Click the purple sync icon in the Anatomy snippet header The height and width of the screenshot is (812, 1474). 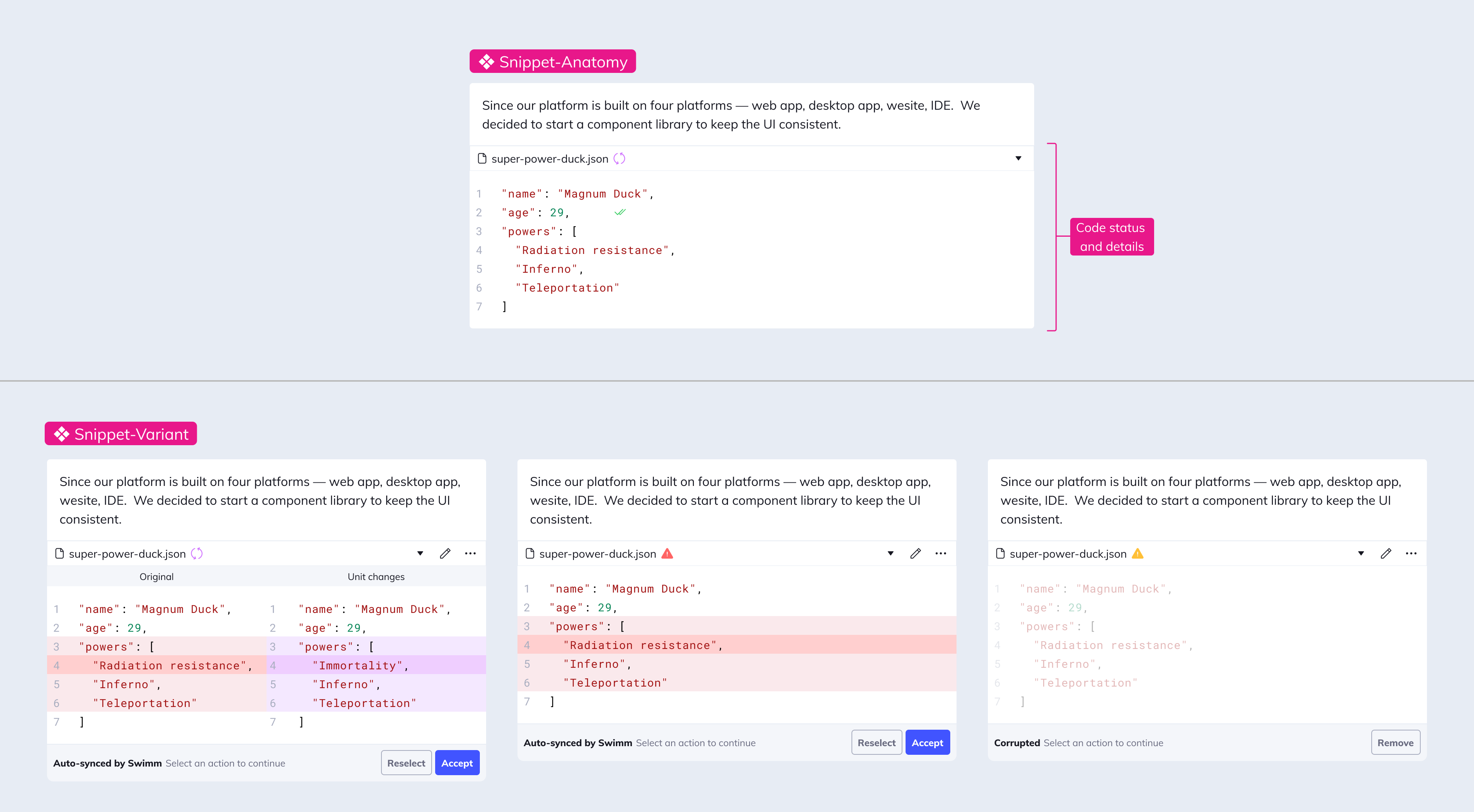coord(619,158)
